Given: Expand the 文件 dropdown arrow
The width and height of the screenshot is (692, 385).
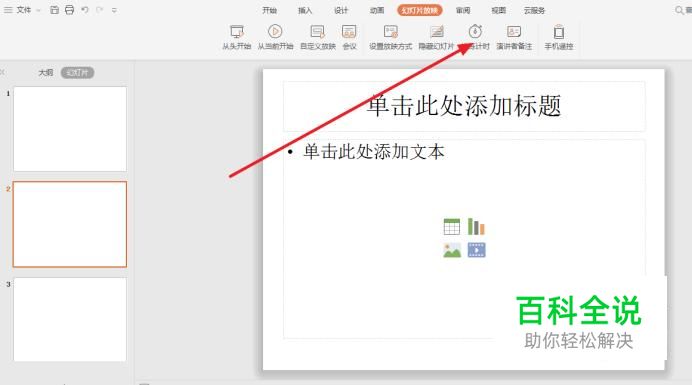Looking at the screenshot, I should point(38,10).
